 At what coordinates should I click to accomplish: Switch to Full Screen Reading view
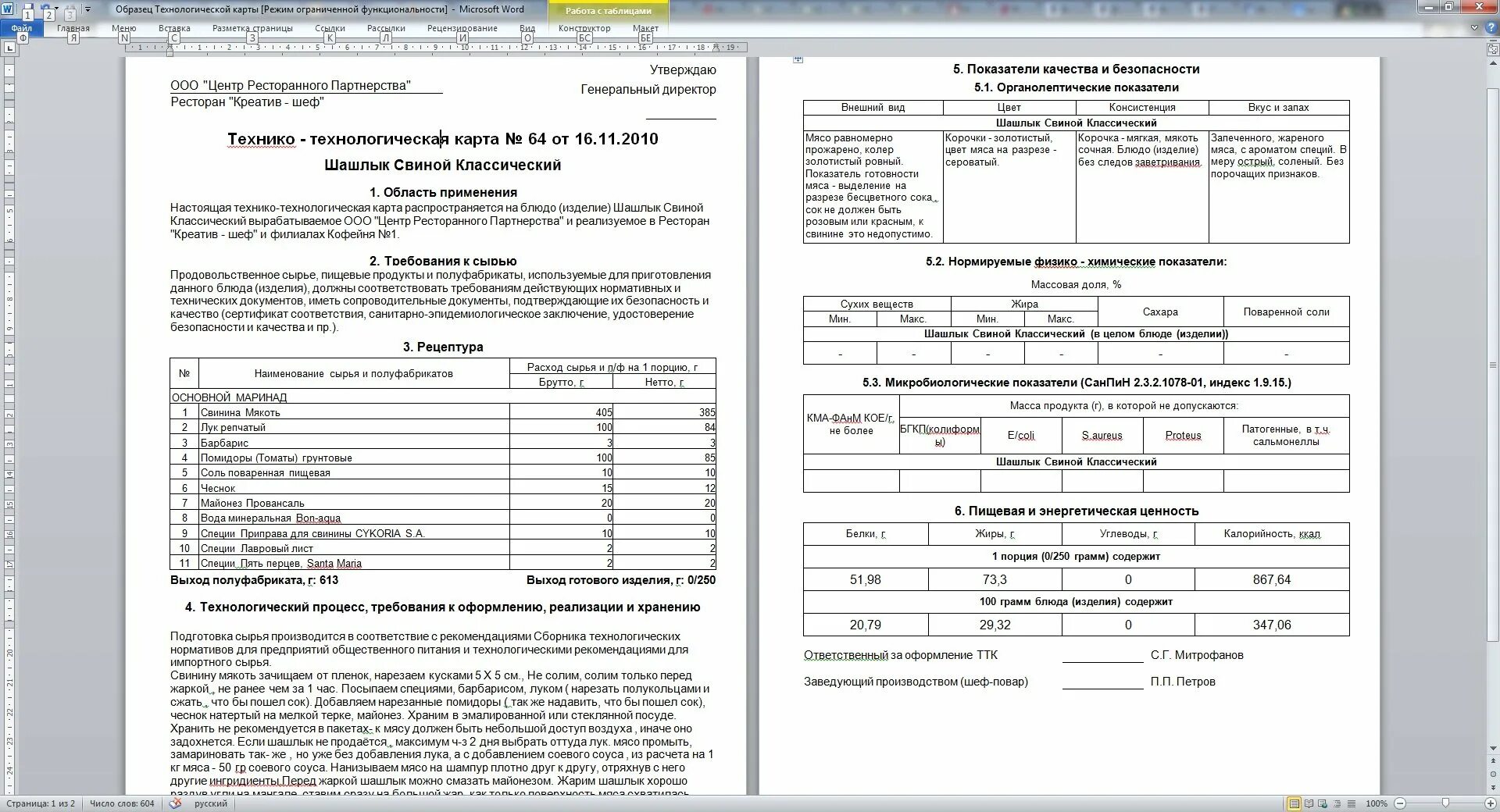pos(1309,803)
